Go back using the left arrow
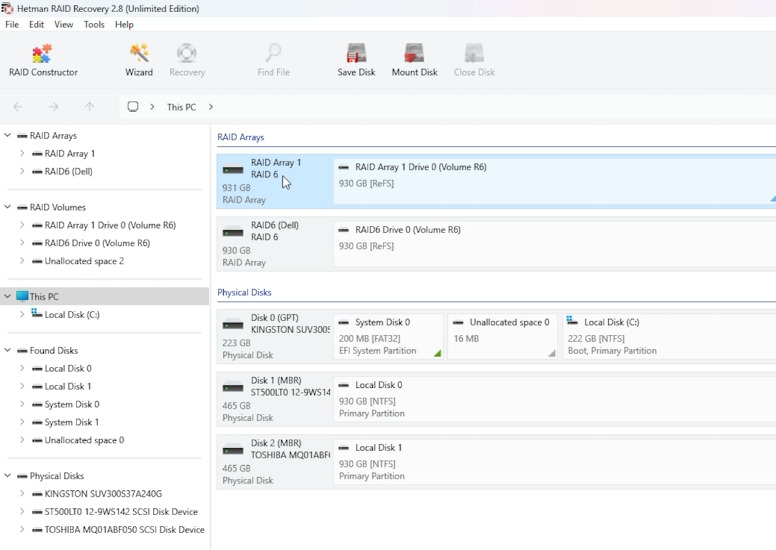The image size is (776, 550). (x=18, y=107)
